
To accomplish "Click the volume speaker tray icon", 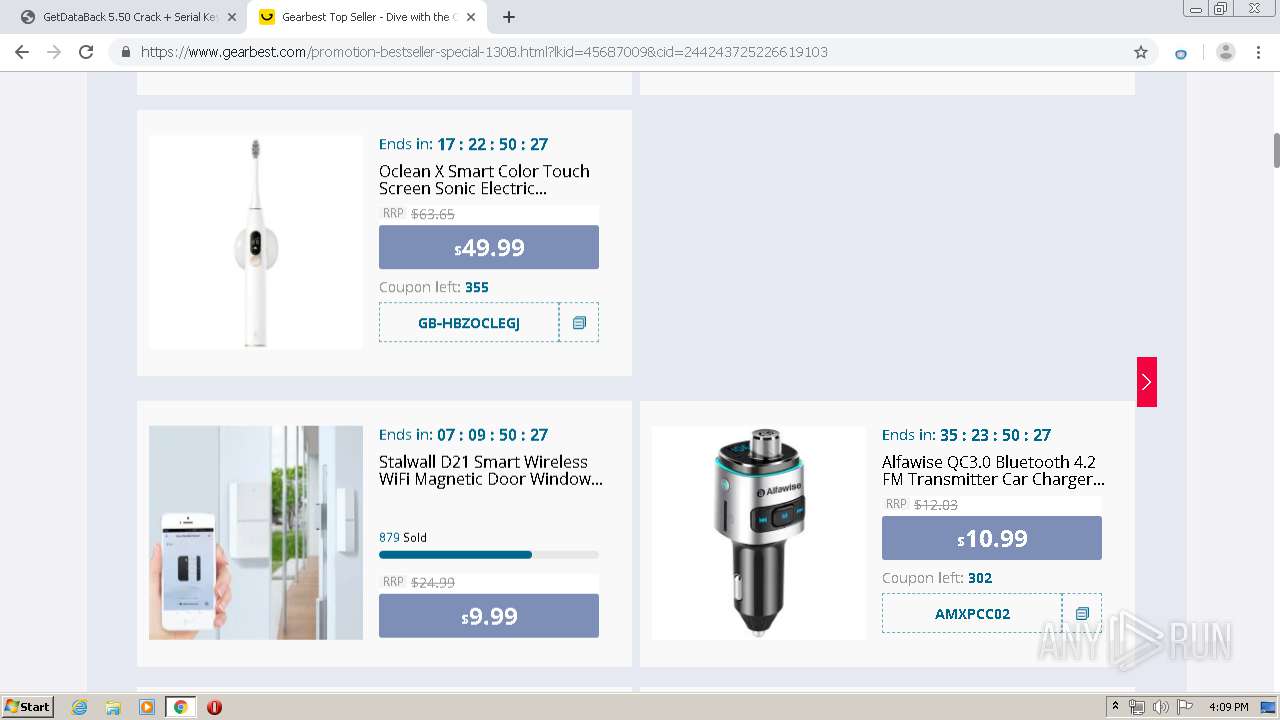I will pyautogui.click(x=1160, y=707).
